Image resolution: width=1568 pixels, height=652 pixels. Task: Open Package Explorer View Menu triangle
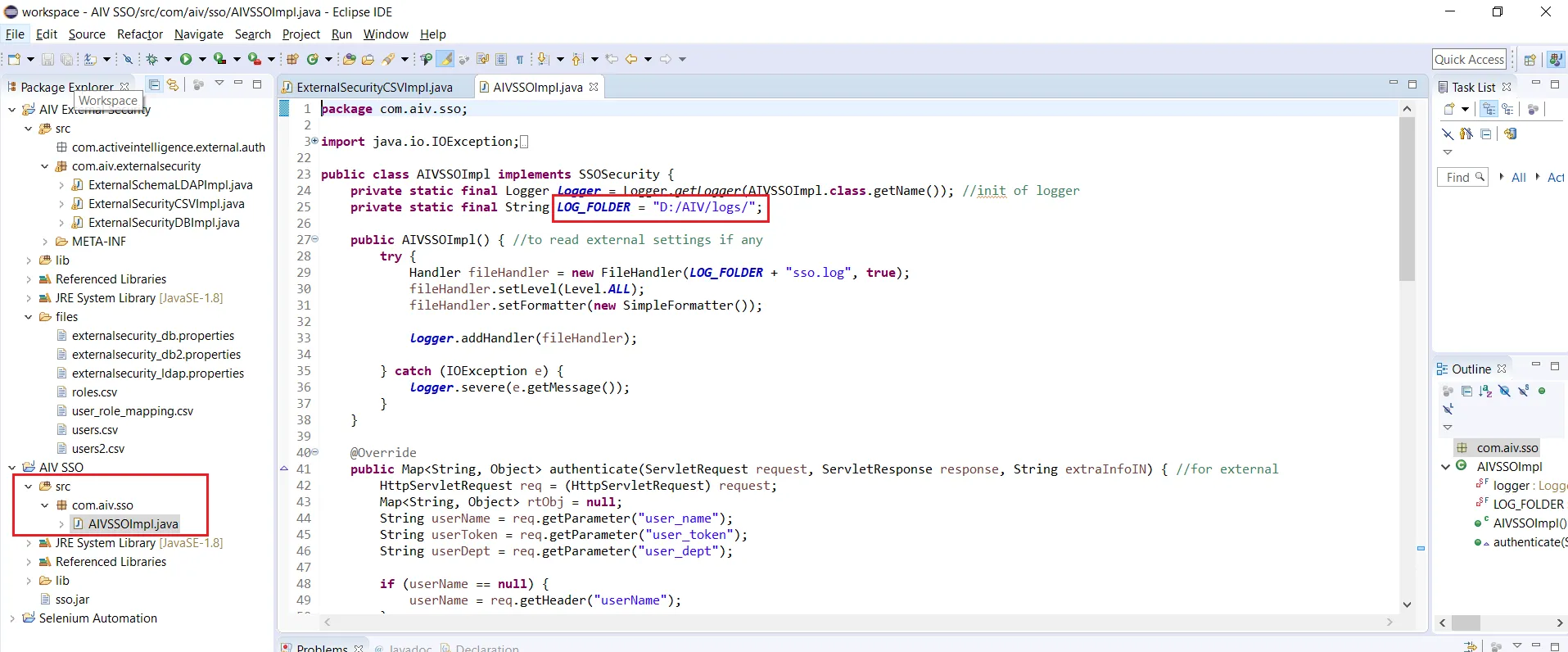click(x=219, y=84)
